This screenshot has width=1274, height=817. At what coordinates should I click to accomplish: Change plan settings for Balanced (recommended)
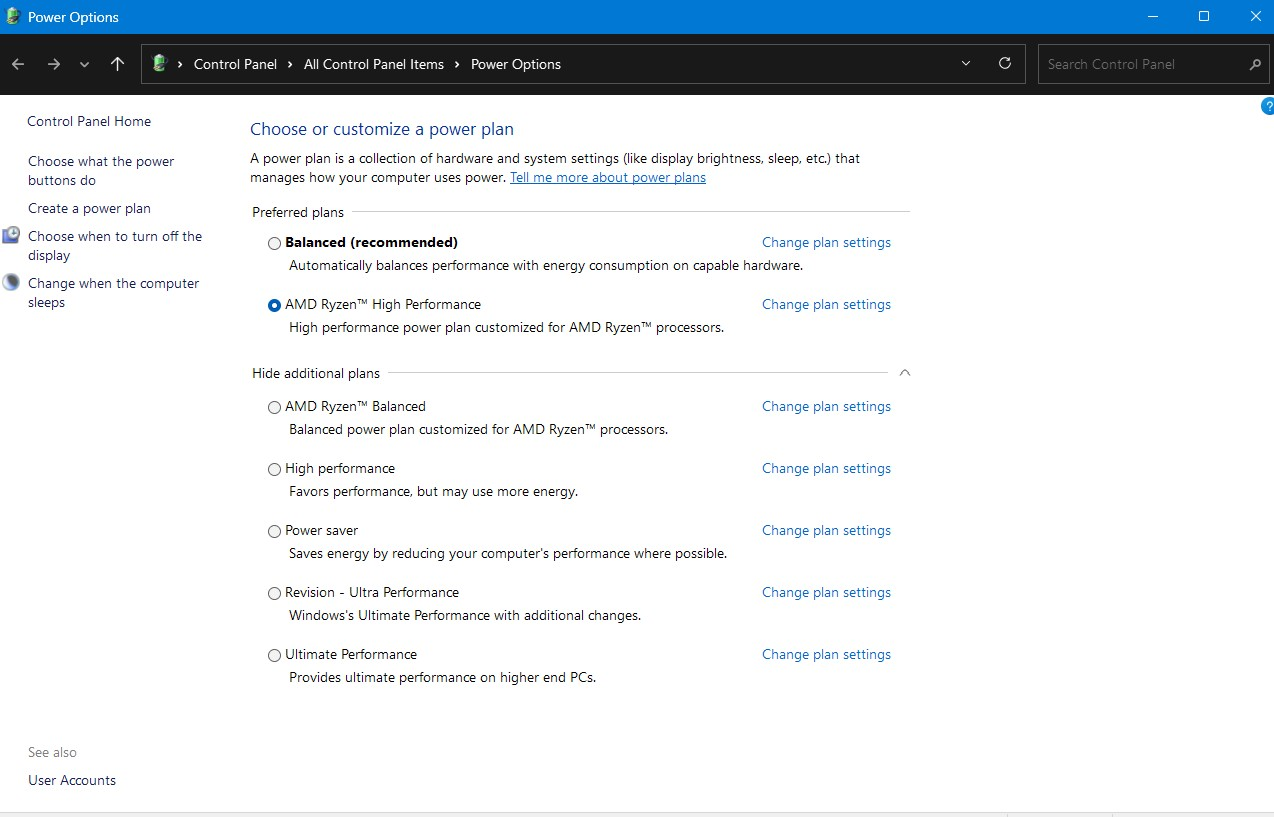(x=826, y=242)
